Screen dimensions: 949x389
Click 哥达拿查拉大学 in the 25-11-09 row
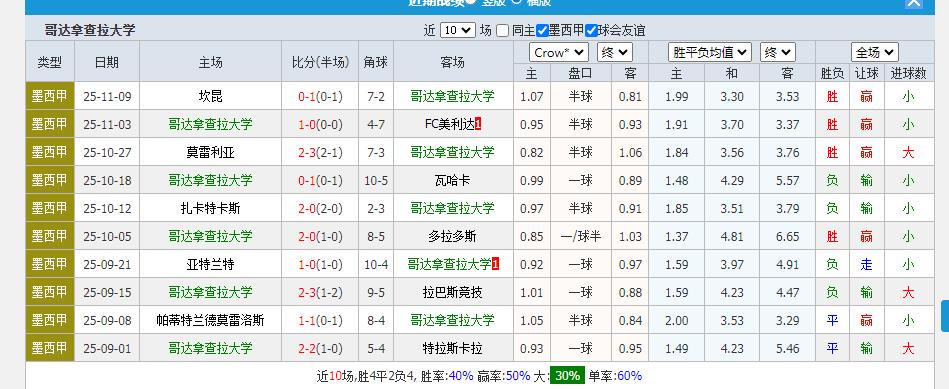pos(453,96)
